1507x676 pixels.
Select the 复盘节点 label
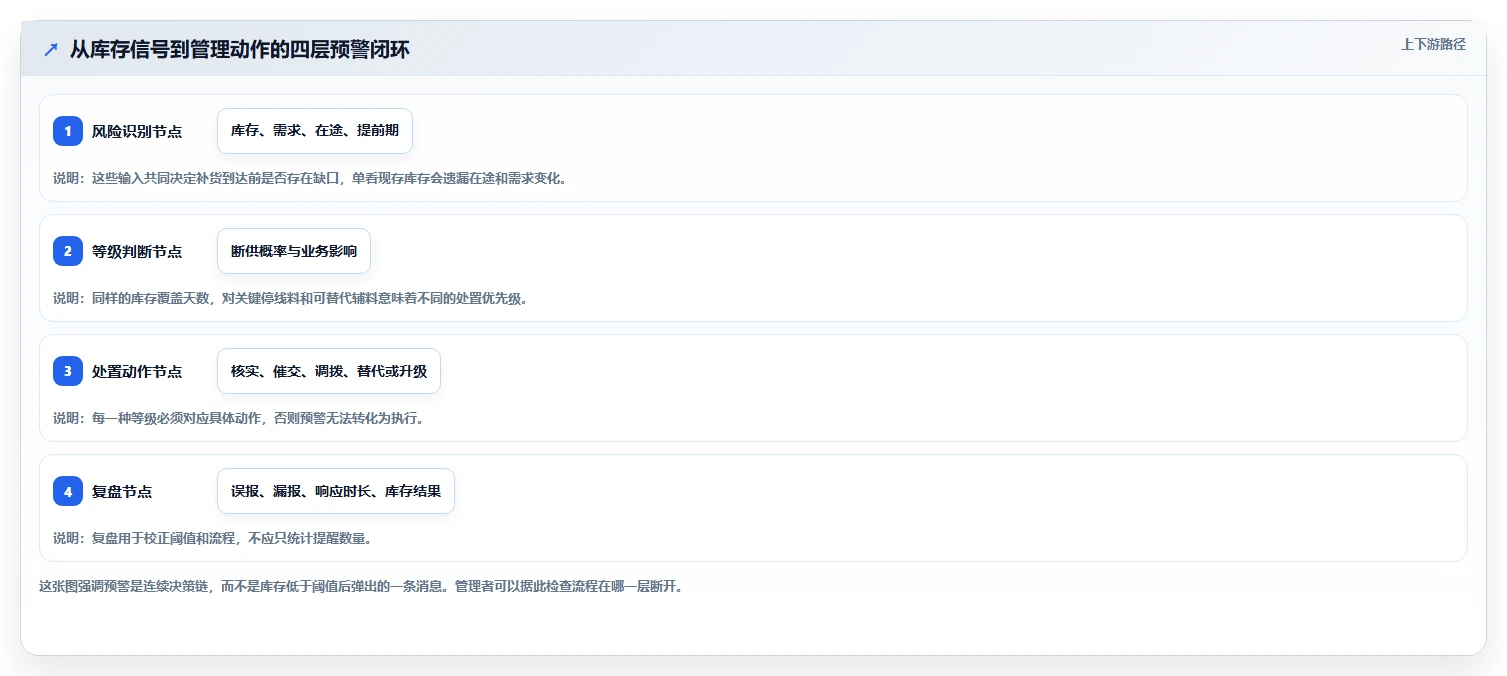click(x=122, y=491)
